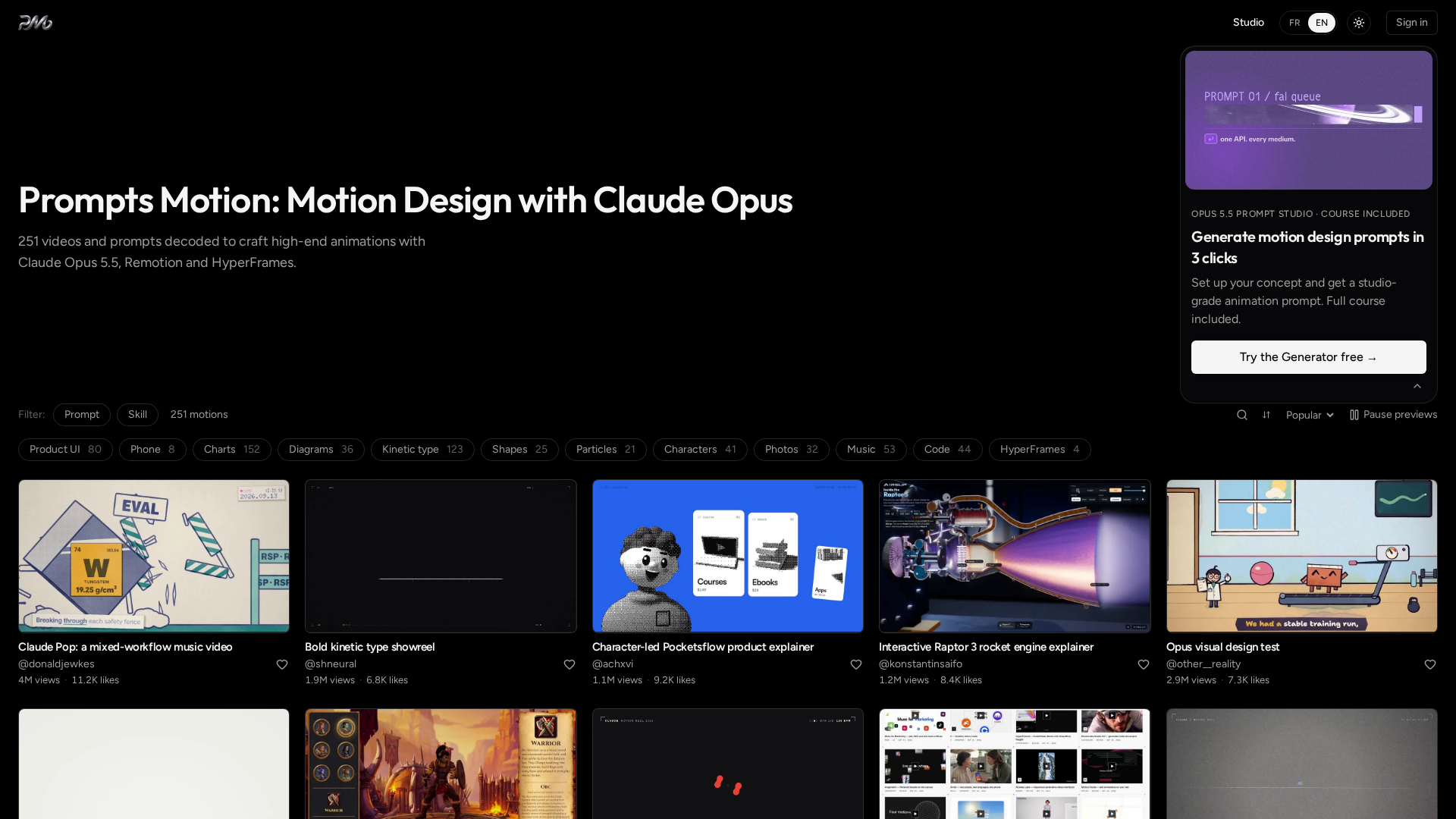Viewport: 1456px width, 819px height.
Task: Click the Sign in button
Action: tap(1411, 23)
